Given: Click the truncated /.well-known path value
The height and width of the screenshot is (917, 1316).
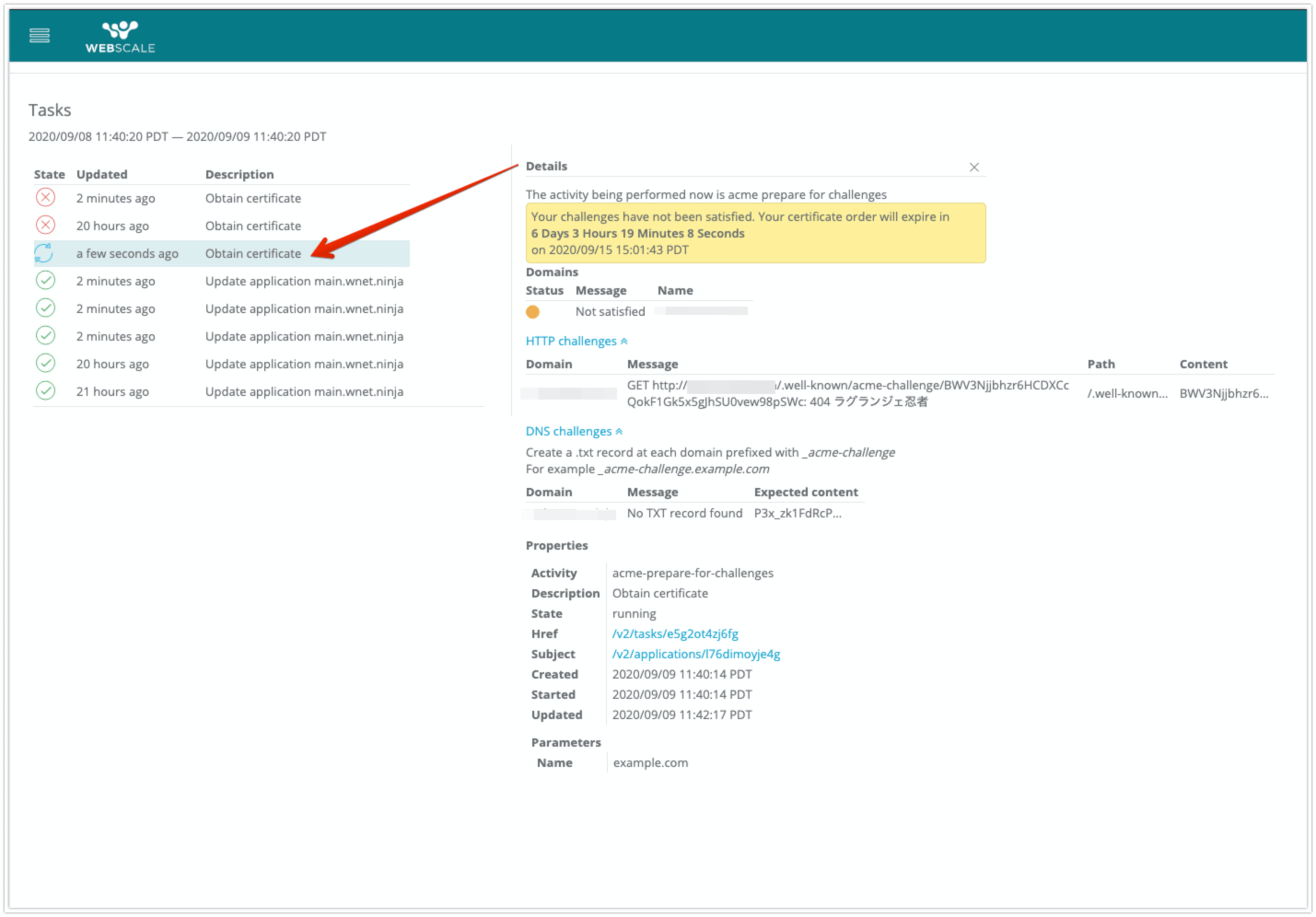Looking at the screenshot, I should point(1127,394).
